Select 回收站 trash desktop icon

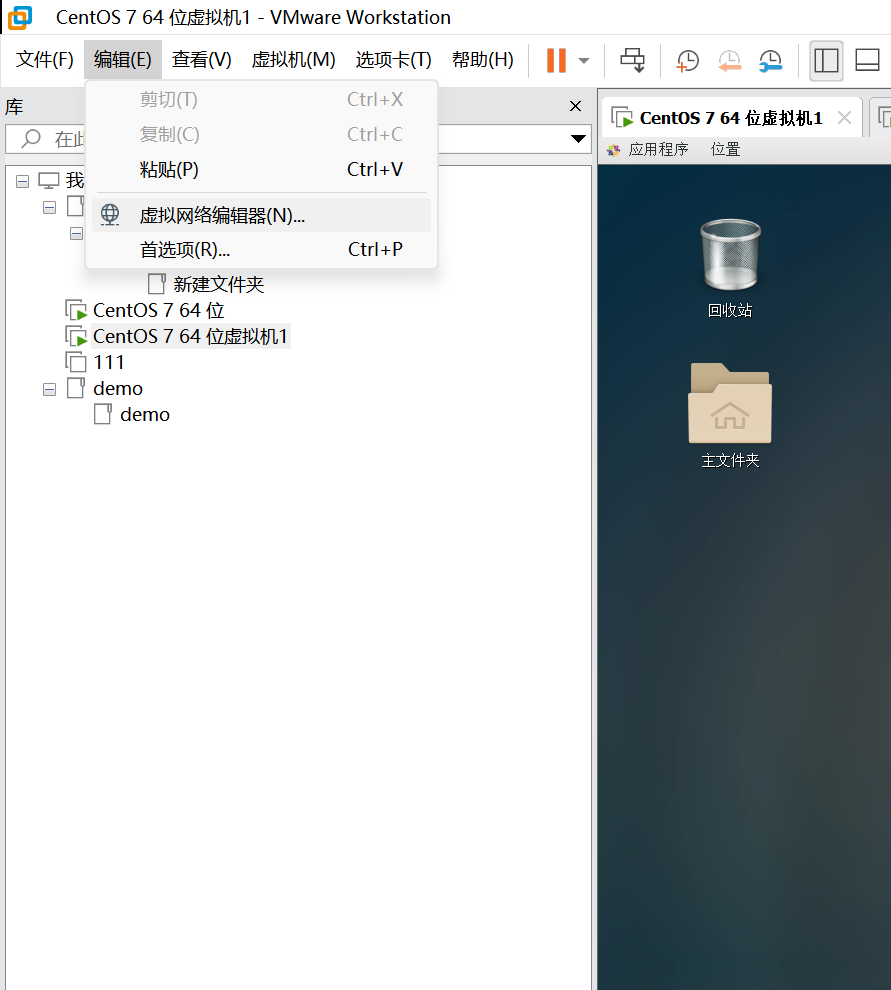[x=730, y=268]
